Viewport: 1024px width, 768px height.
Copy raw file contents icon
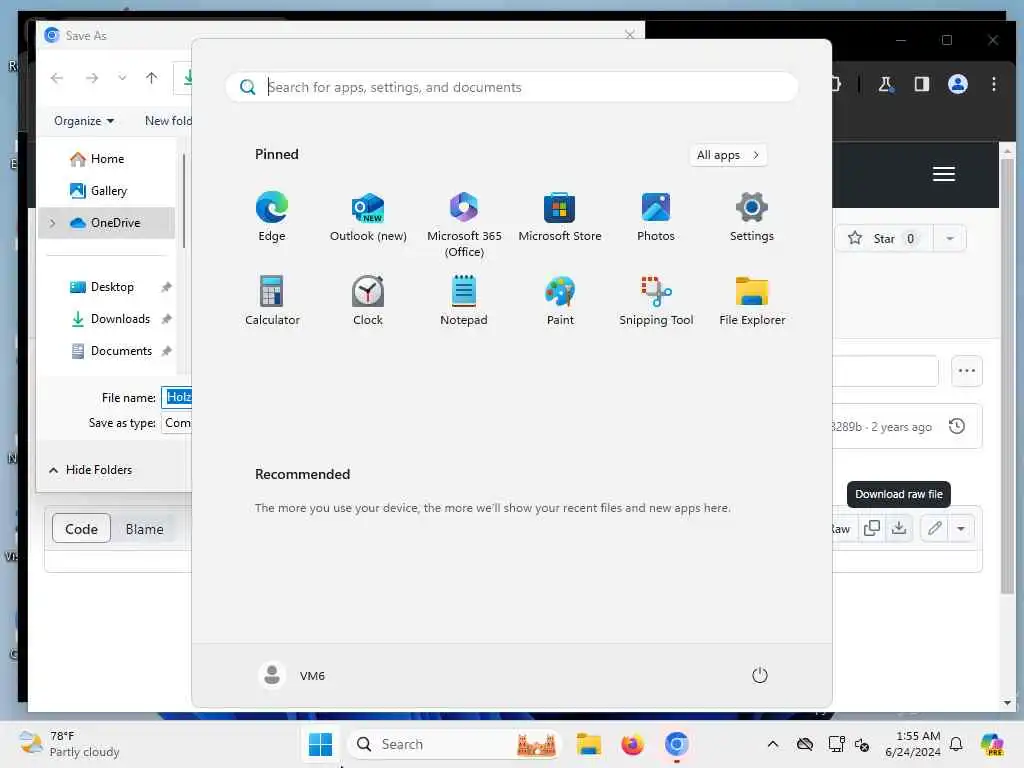[x=872, y=528]
